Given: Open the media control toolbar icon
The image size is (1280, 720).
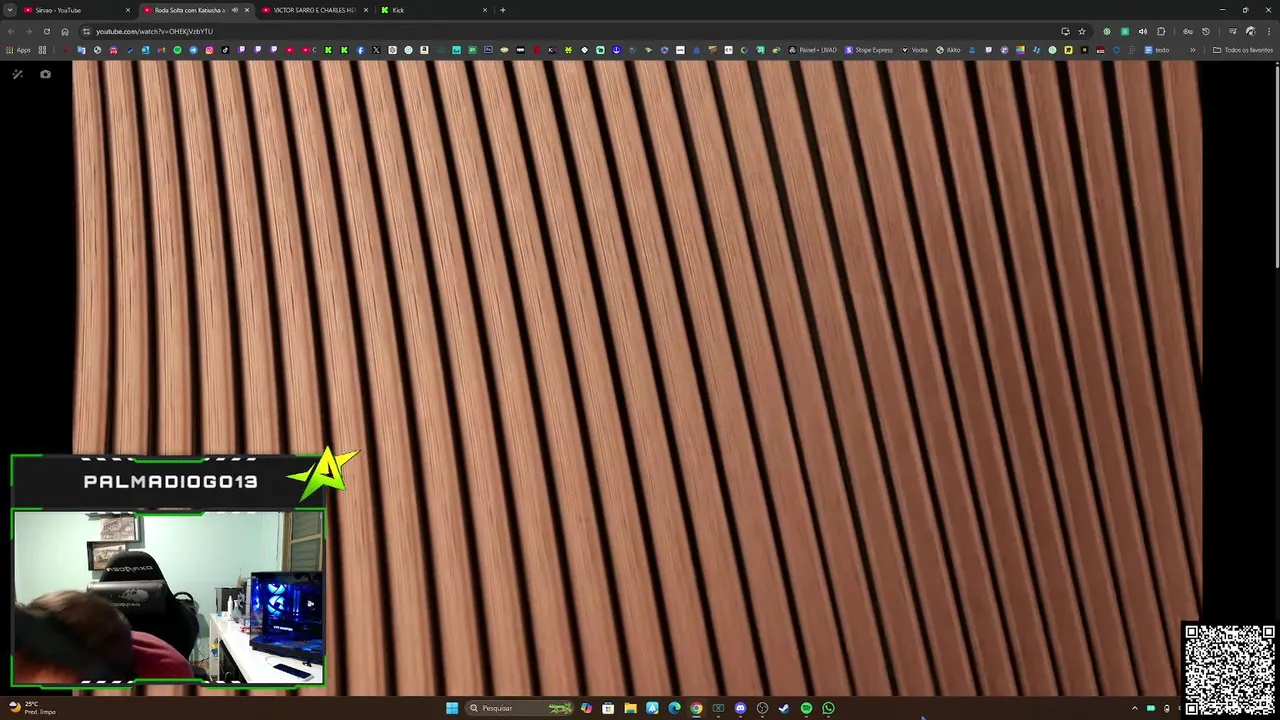Looking at the screenshot, I should pos(1233,31).
